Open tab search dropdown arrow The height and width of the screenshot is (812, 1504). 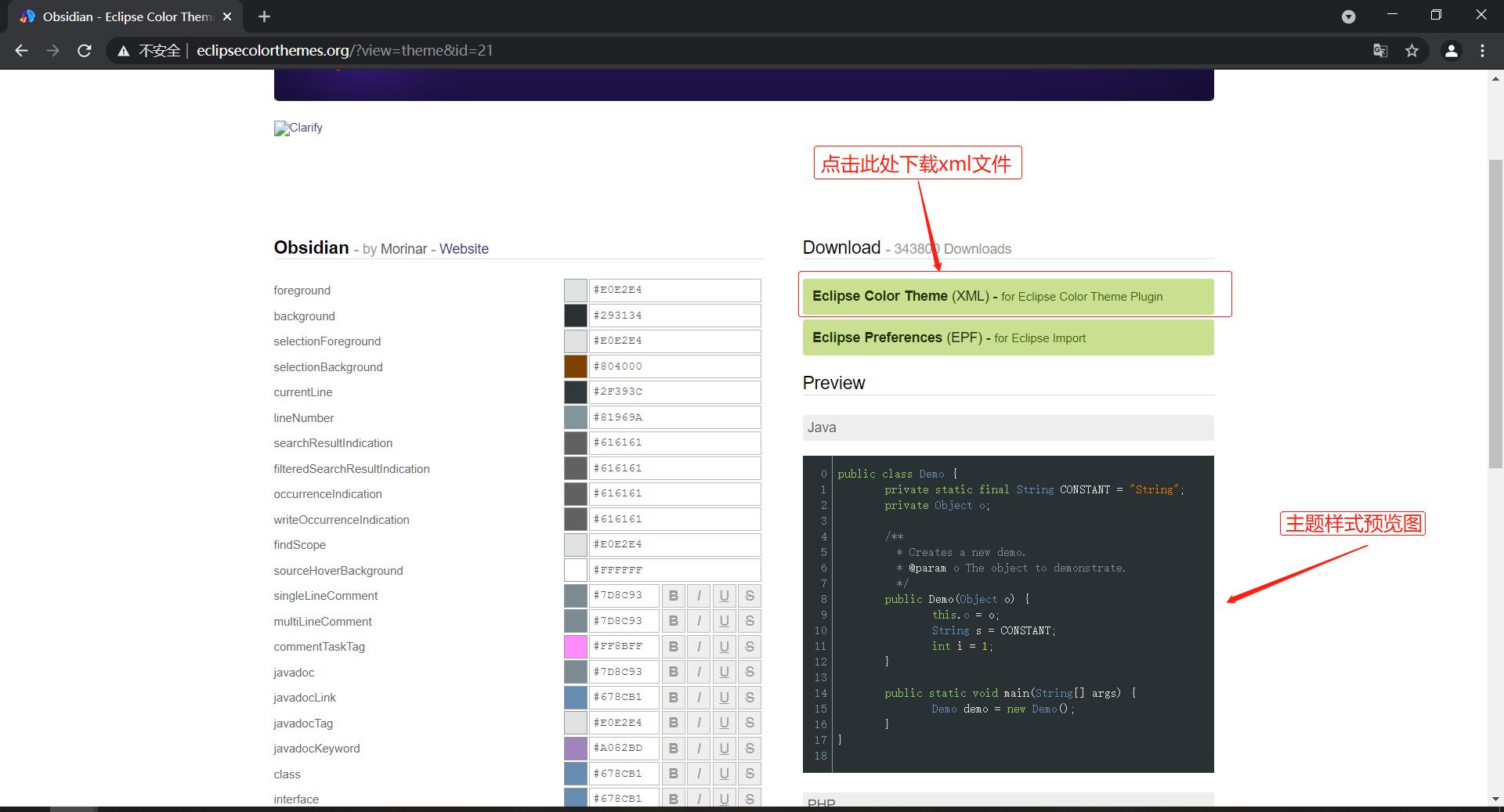click(x=1348, y=16)
